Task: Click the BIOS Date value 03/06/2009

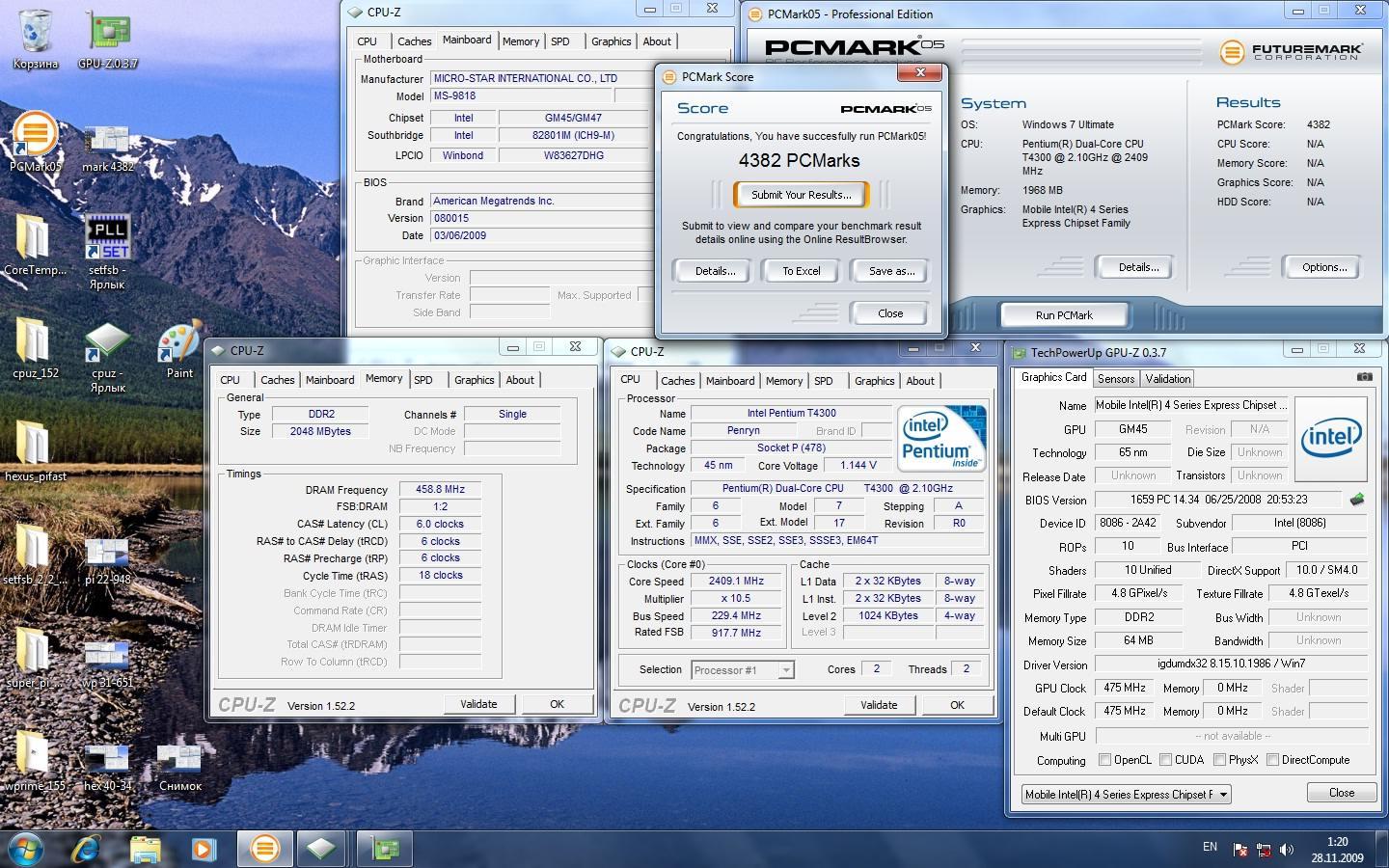Action: [541, 235]
